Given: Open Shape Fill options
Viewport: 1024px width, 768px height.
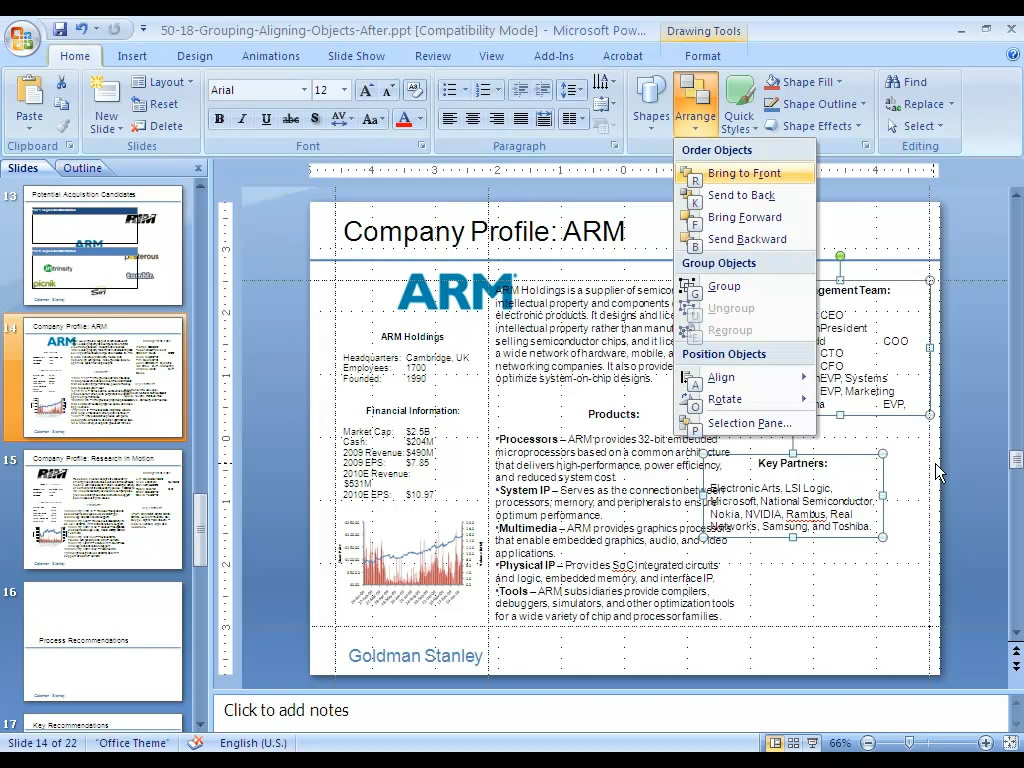Looking at the screenshot, I should (x=803, y=82).
